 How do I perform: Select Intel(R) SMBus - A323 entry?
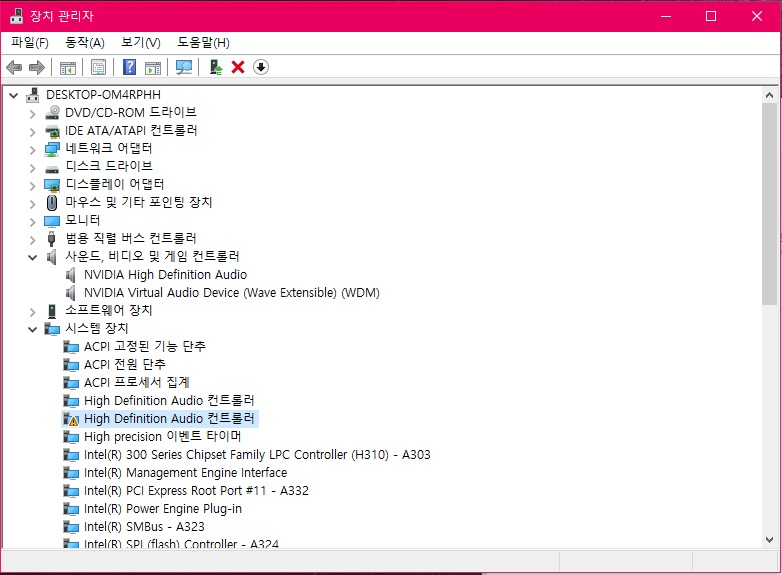(144, 527)
